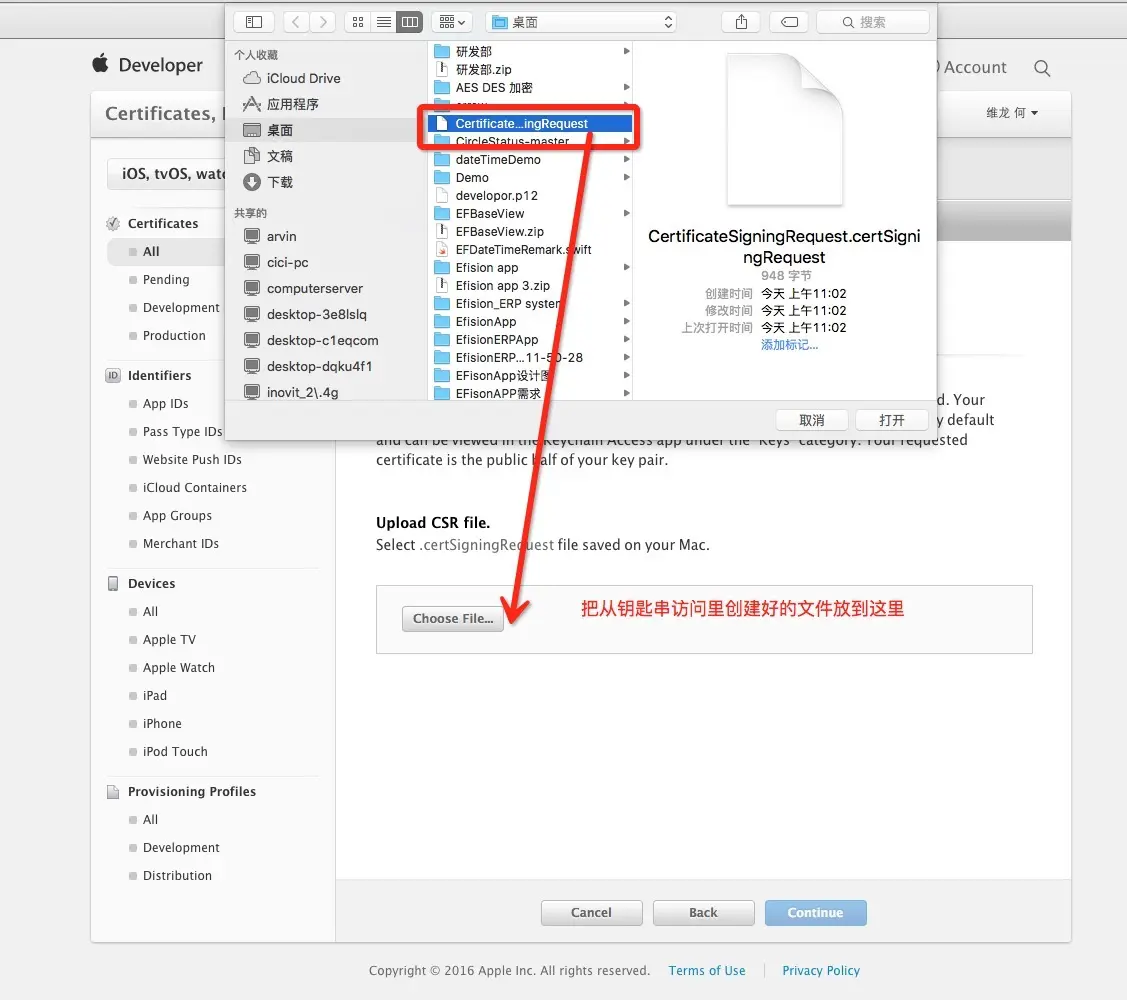Open the item arrangement dropdown
Viewport: 1127px width, 1000px height.
[451, 22]
